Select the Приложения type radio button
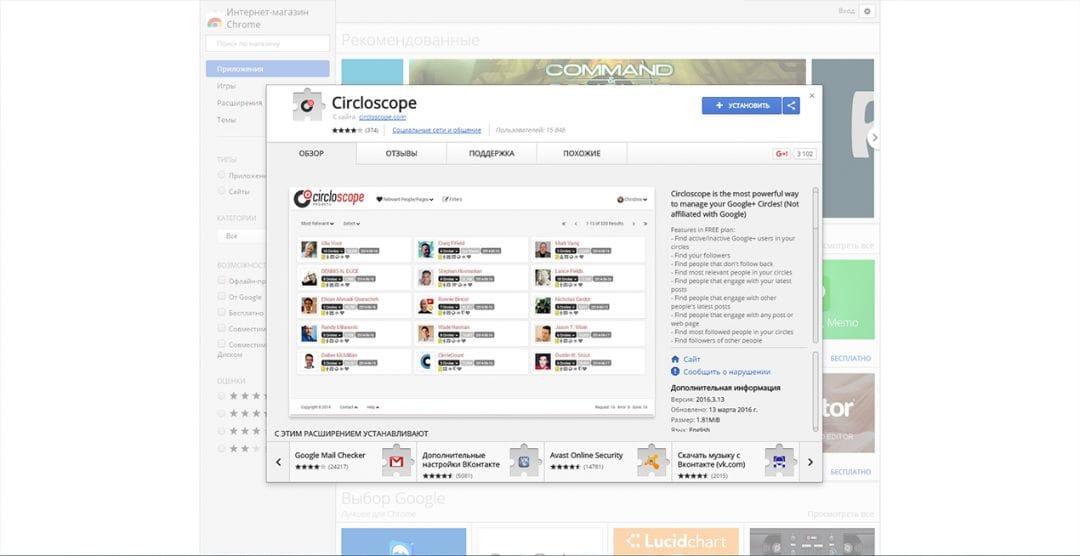Image resolution: width=1080 pixels, height=556 pixels. [222, 175]
